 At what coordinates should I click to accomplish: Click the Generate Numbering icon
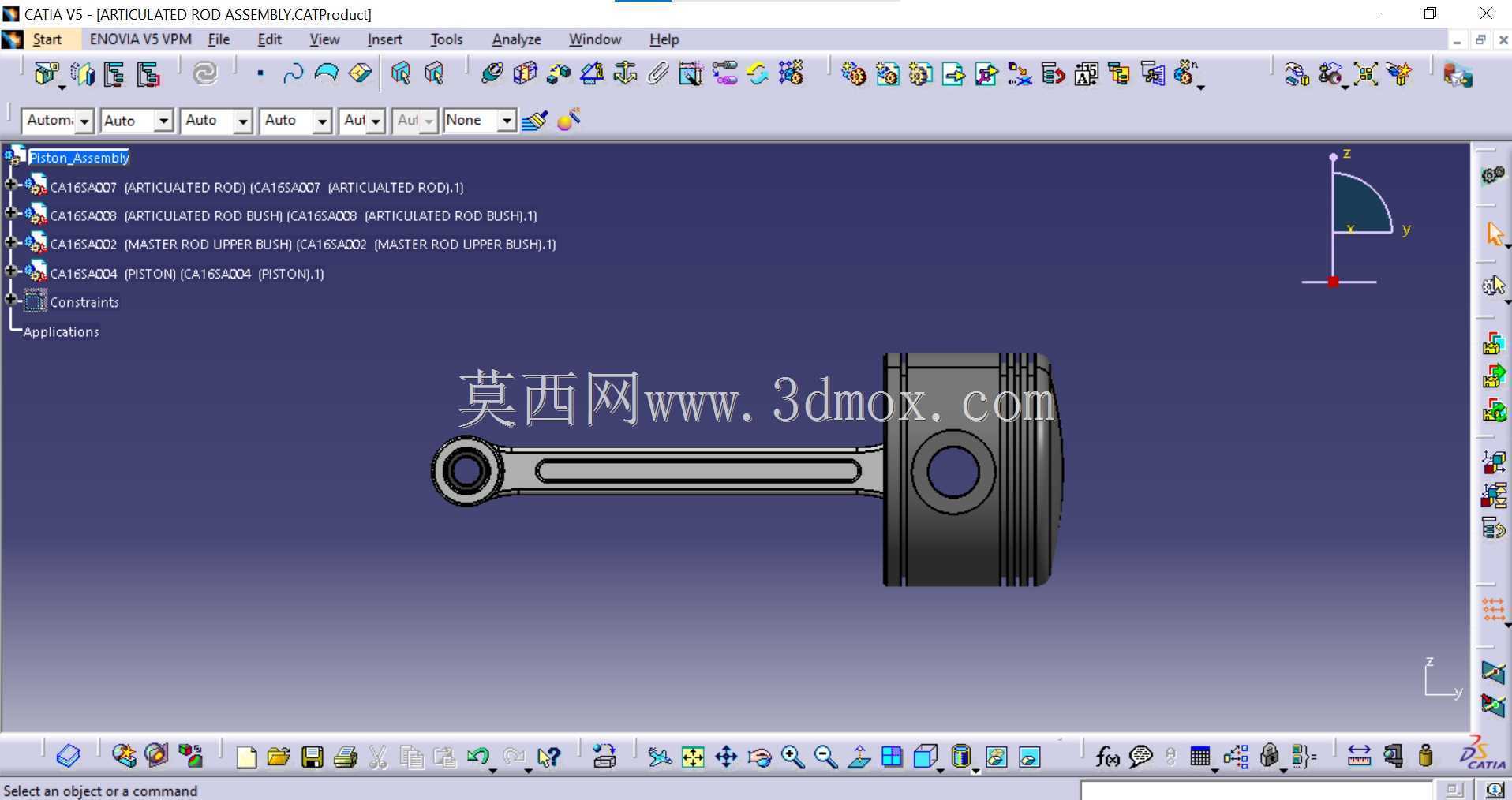[1086, 74]
